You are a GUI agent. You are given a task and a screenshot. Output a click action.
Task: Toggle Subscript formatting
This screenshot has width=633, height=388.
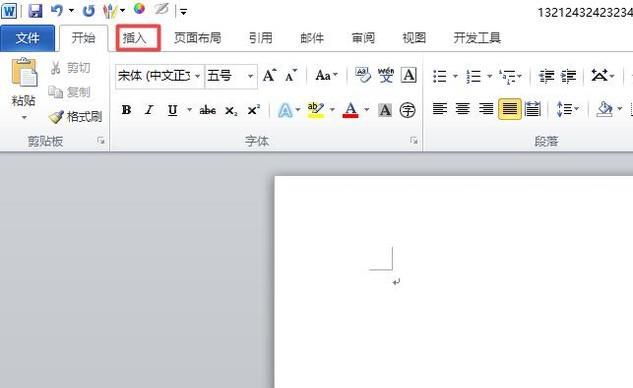(231, 110)
